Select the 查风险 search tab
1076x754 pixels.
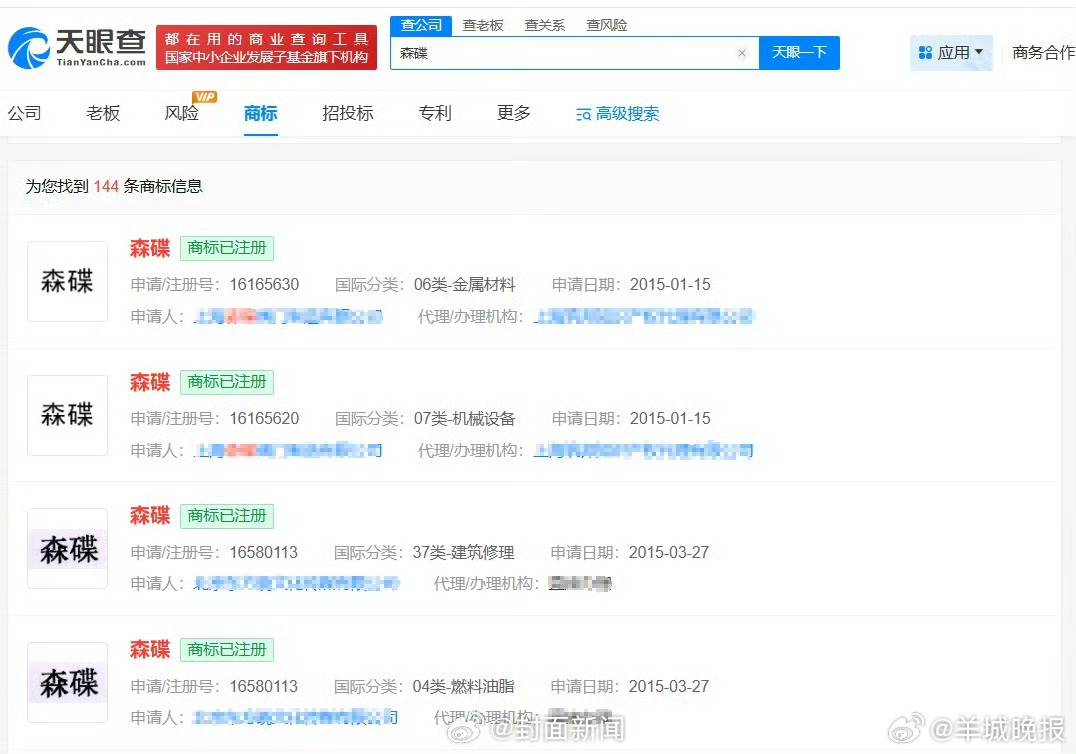coord(607,25)
